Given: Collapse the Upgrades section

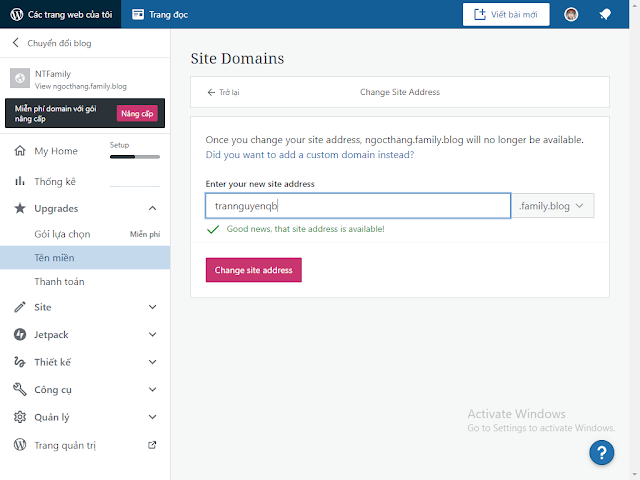Looking at the screenshot, I should pyautogui.click(x=152, y=208).
